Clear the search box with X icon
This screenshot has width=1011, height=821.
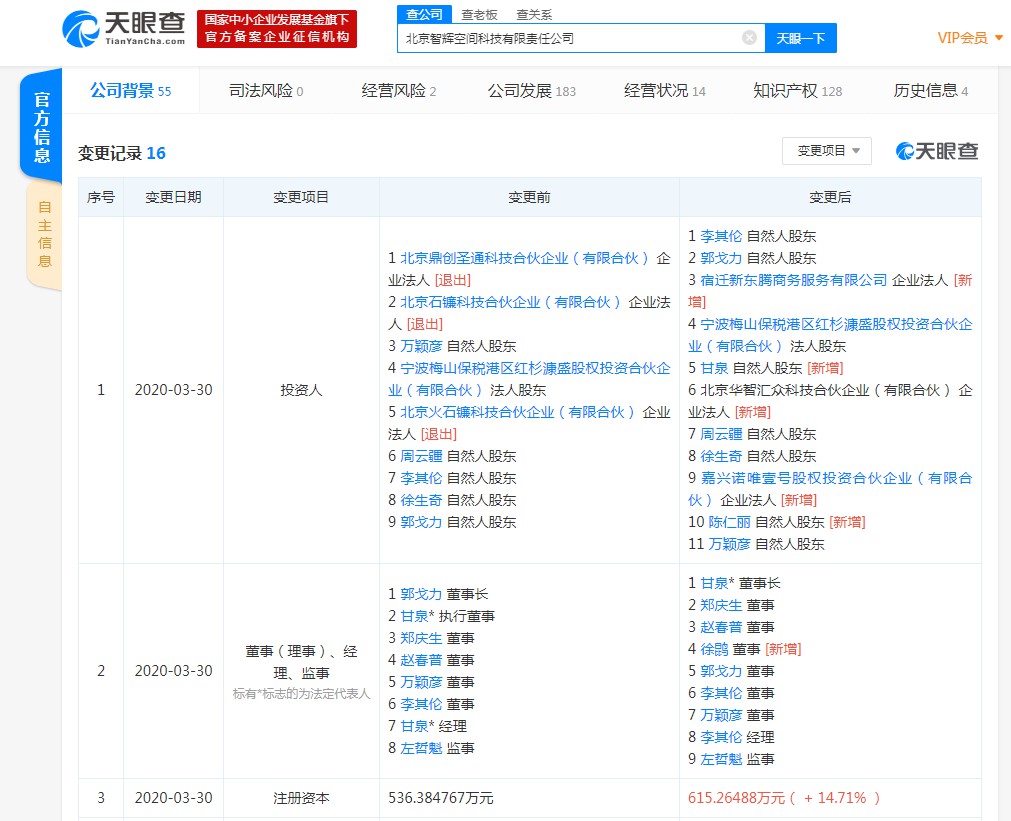(x=749, y=38)
